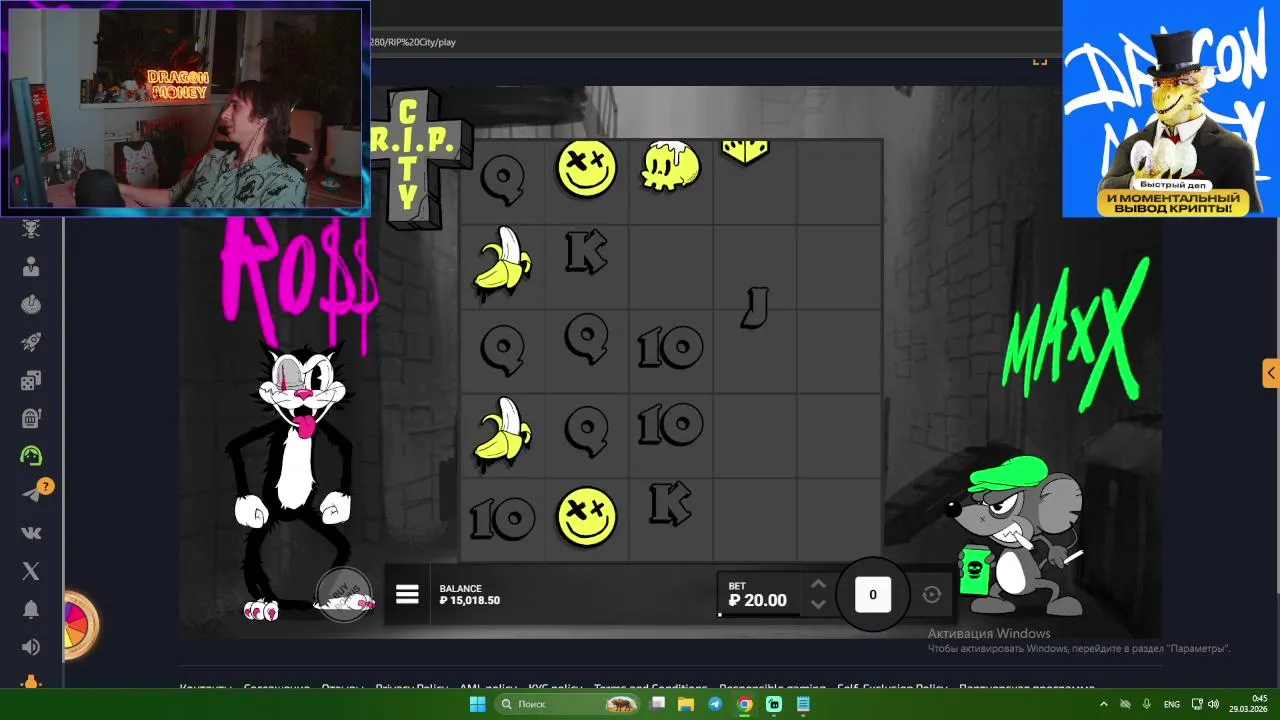Open the teal streaming app in taskbar
1280x720 pixels.
(x=774, y=704)
